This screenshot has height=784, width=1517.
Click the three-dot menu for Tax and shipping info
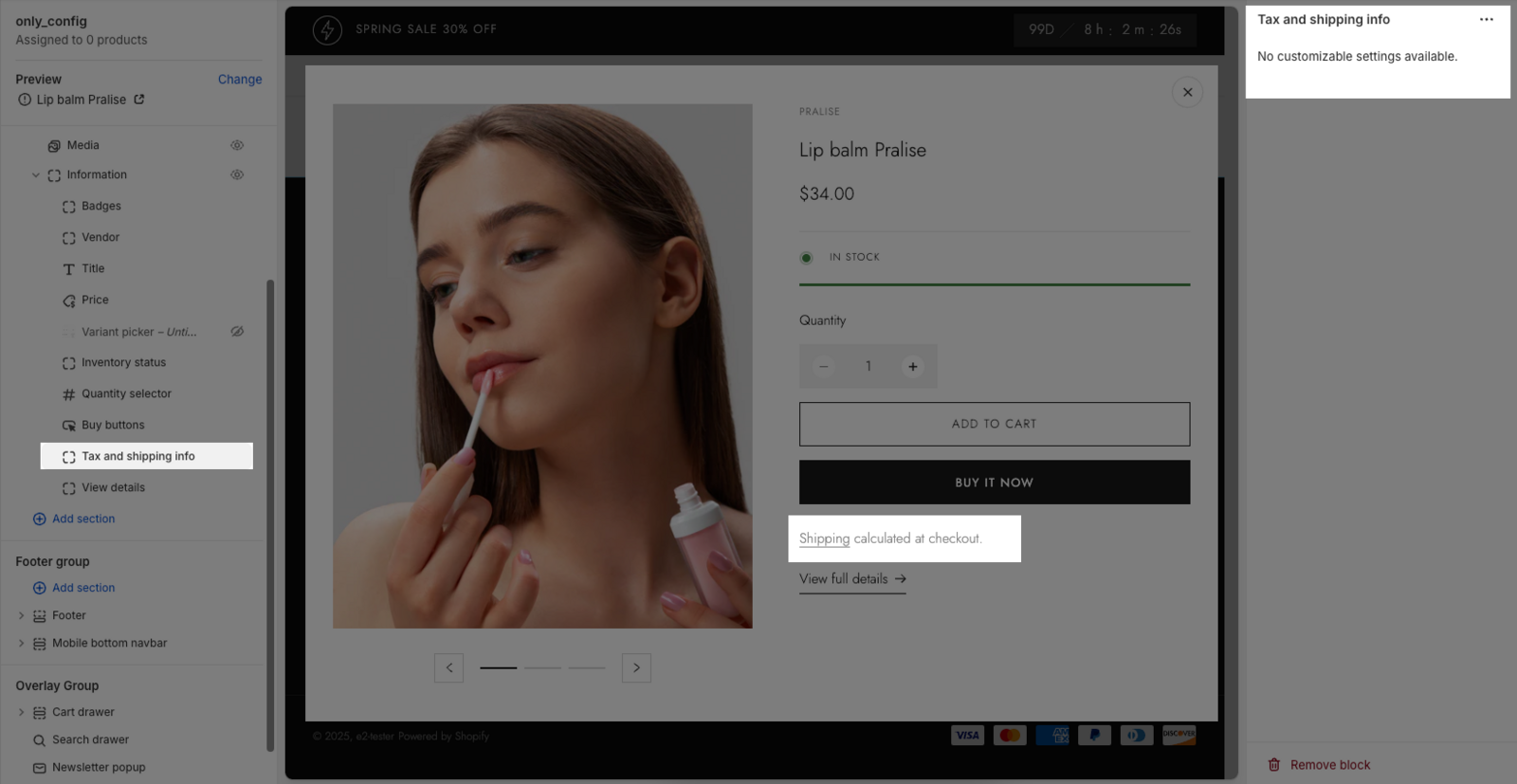1486,20
